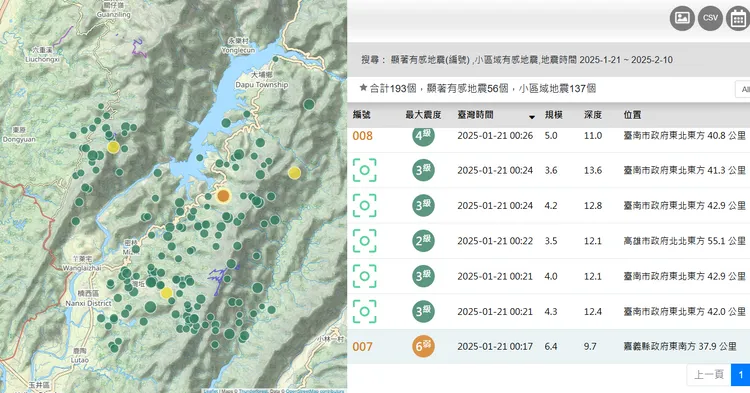
Task: Click time cell 2025-01-21 00:17
Action: (x=495, y=347)
